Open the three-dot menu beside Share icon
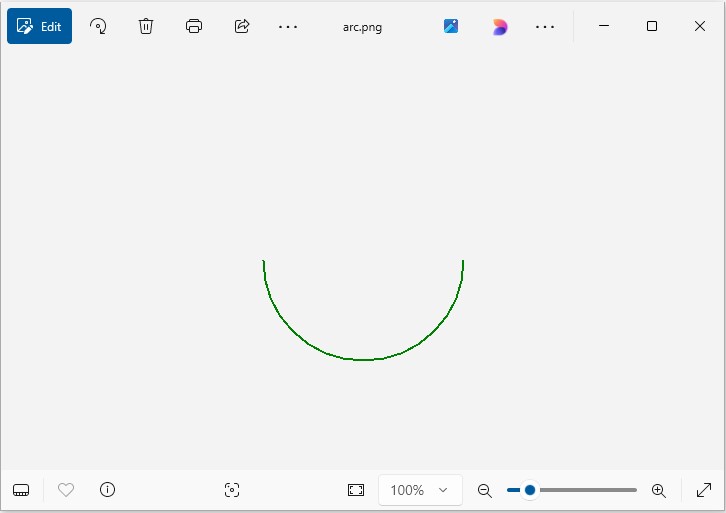The image size is (726, 513). (x=288, y=27)
